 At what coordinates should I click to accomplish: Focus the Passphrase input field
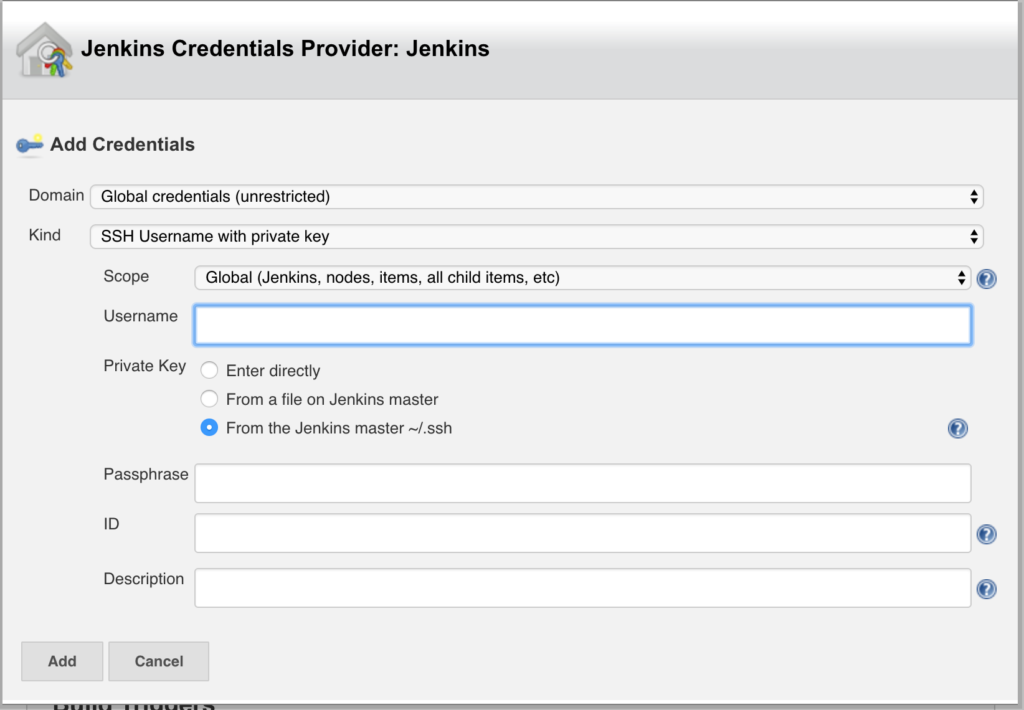coord(583,483)
